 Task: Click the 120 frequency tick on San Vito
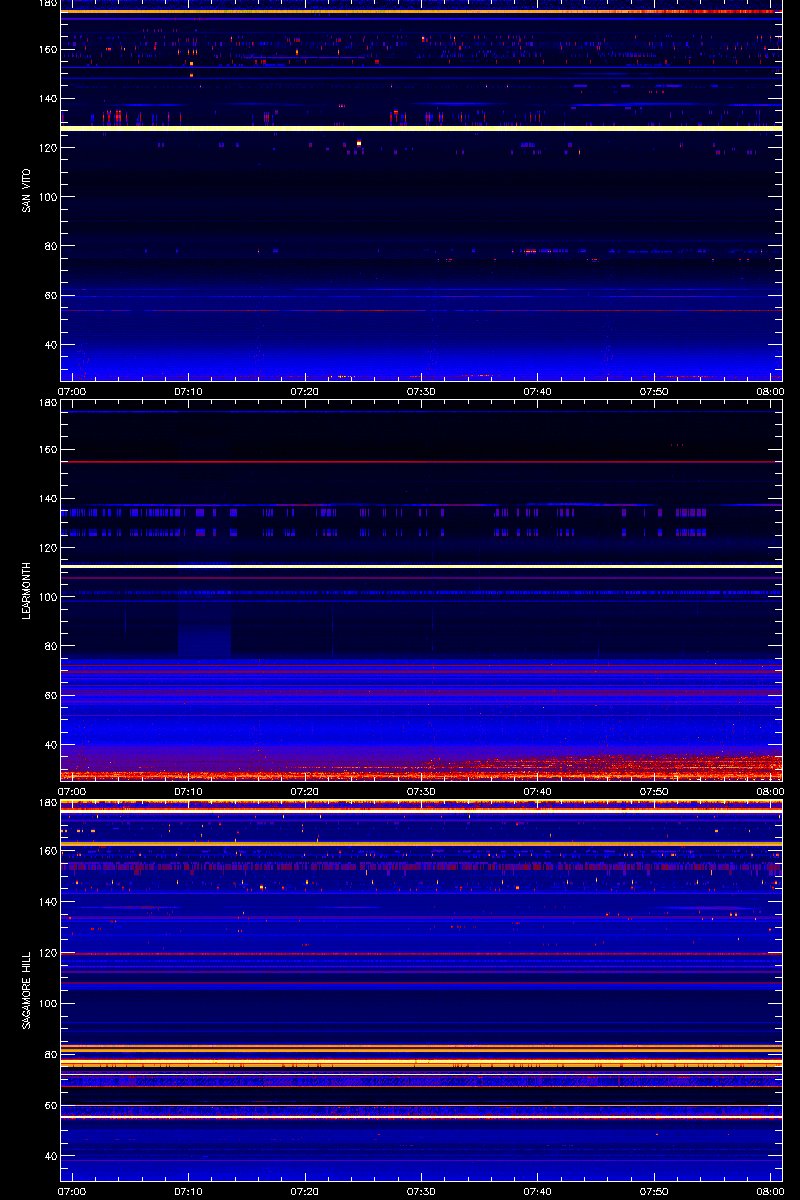coord(48,148)
